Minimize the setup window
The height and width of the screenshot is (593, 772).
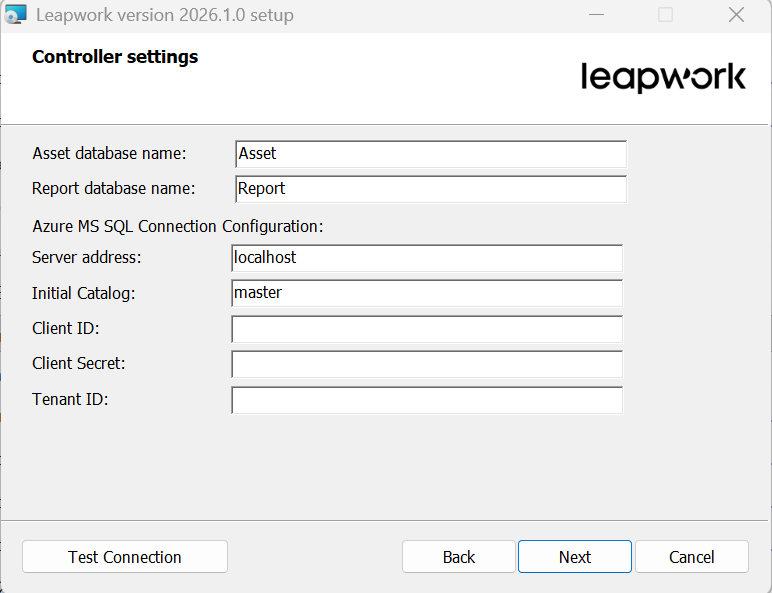click(596, 15)
